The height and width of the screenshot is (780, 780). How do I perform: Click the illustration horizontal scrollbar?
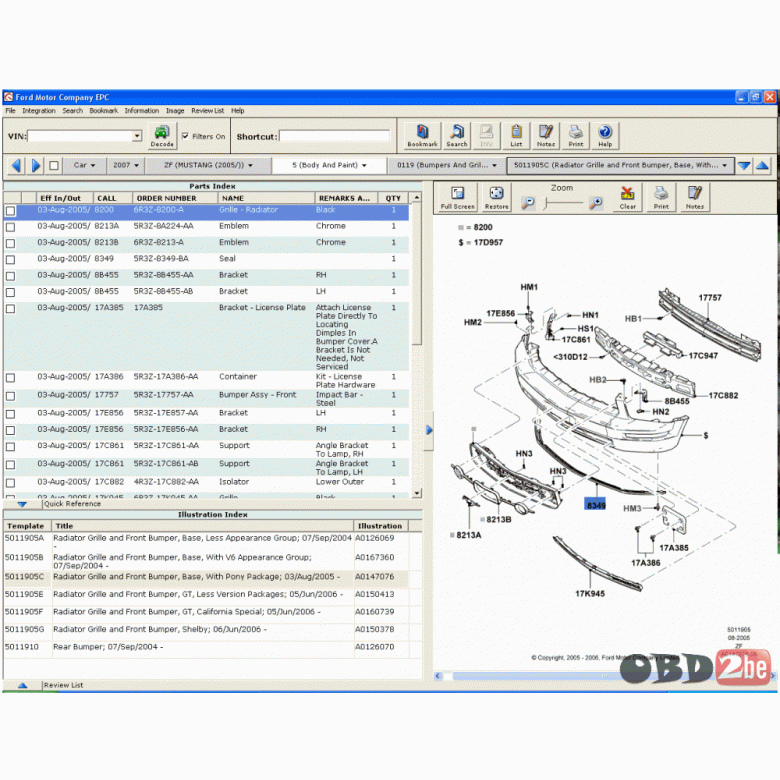click(x=604, y=676)
